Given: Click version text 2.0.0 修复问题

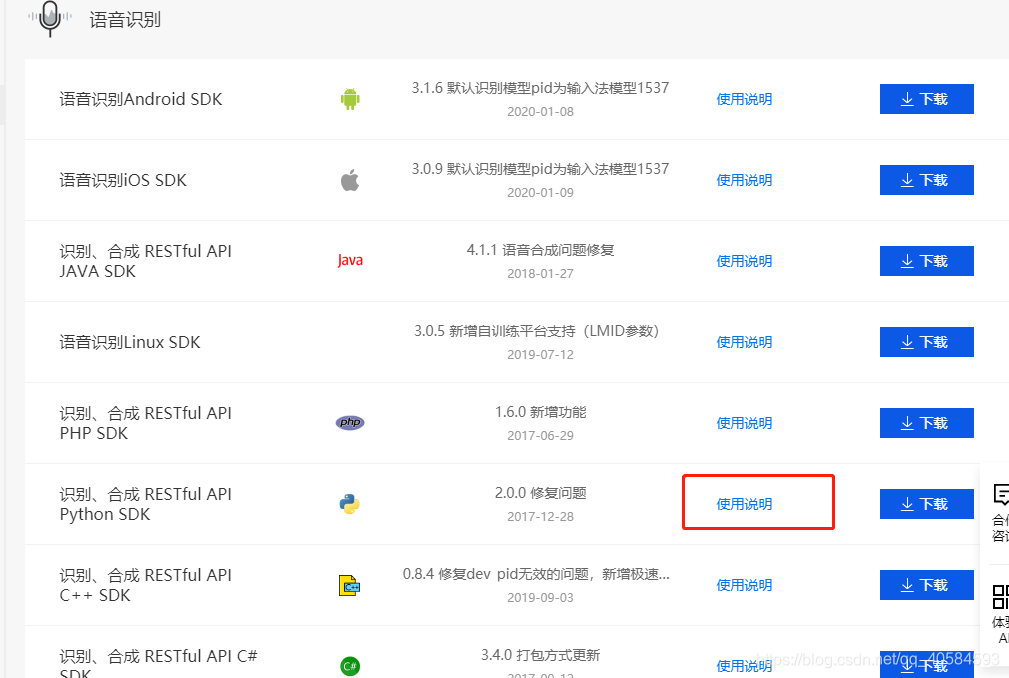Looking at the screenshot, I should click(x=541, y=493).
